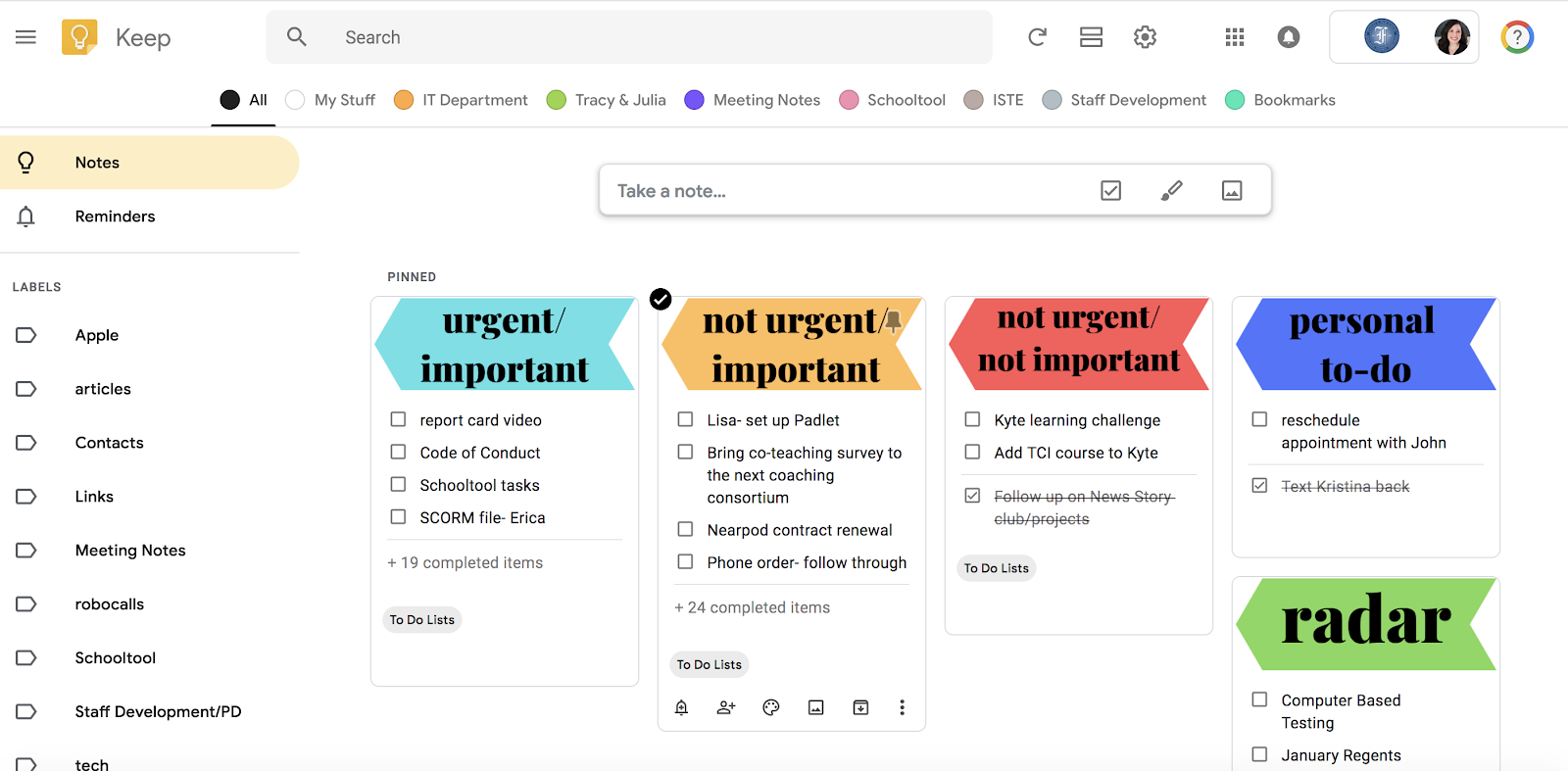Open the Settings gear
This screenshot has height=771, width=1568.
pos(1145,37)
